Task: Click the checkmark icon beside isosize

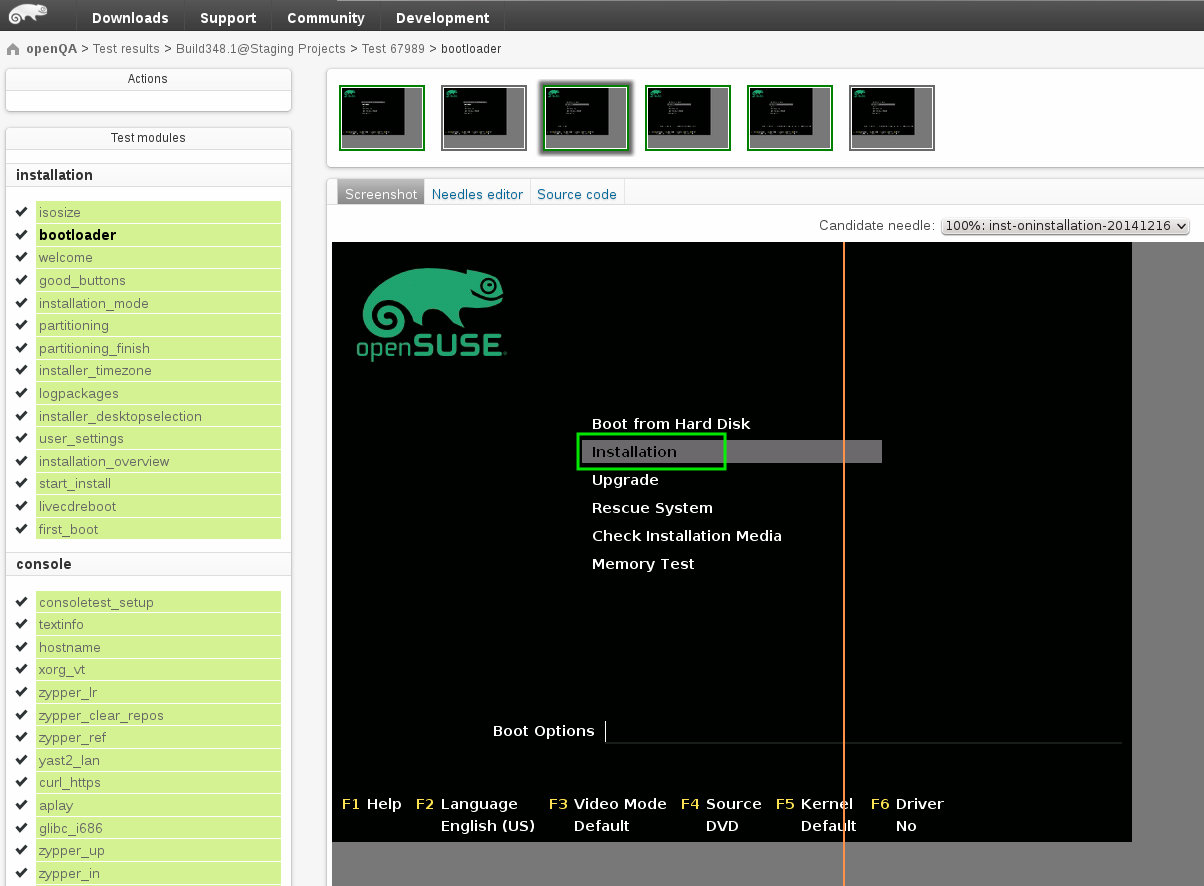Action: (x=22, y=212)
